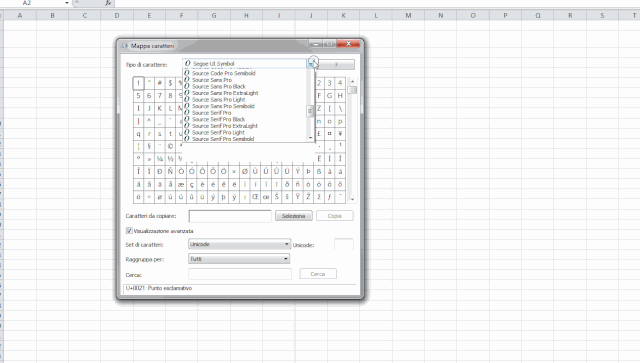Select the sharp s ß character cell
The image size is (640, 363).
[x=319, y=171]
